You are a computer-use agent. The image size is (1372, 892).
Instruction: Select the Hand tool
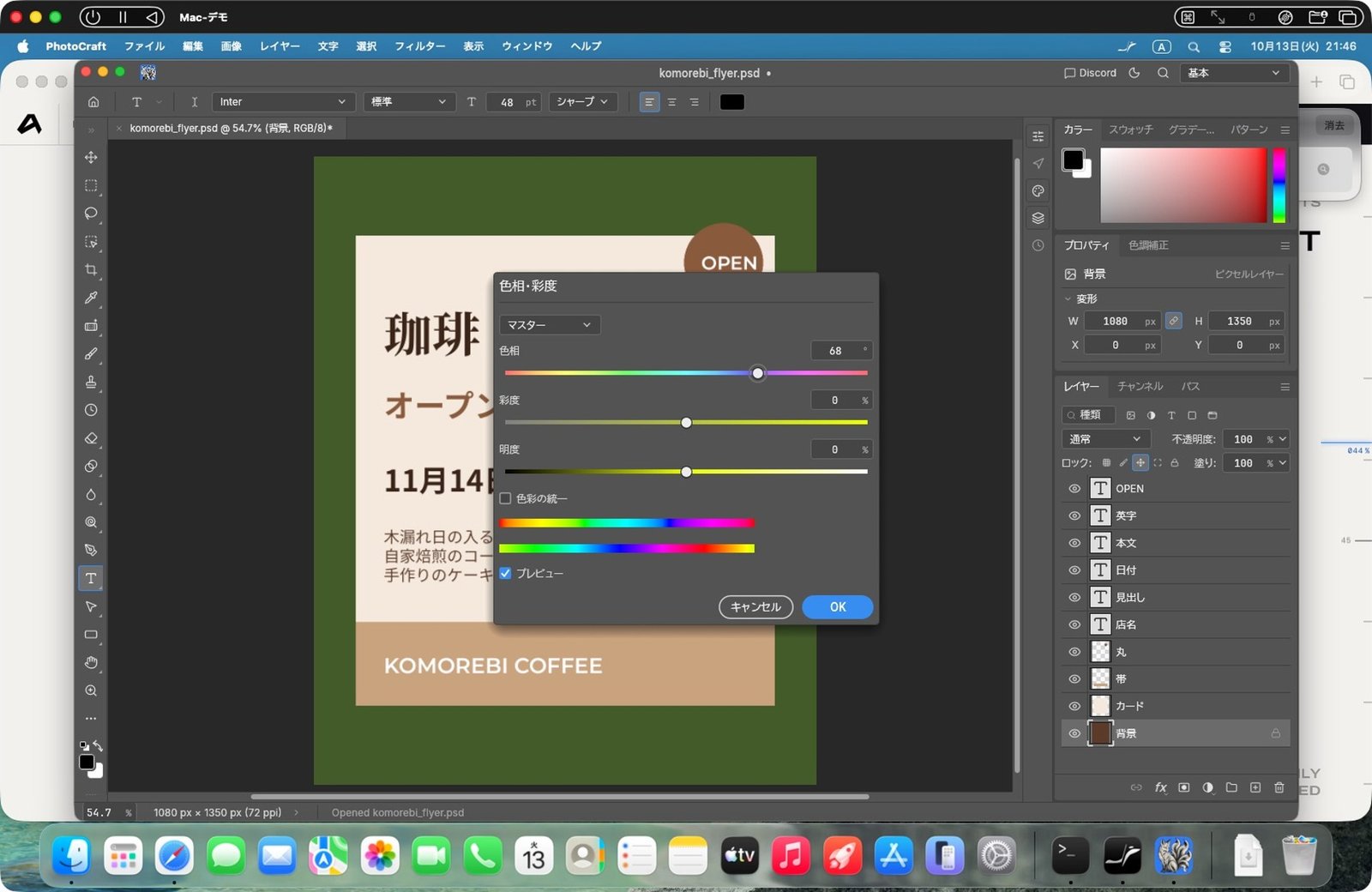(91, 662)
